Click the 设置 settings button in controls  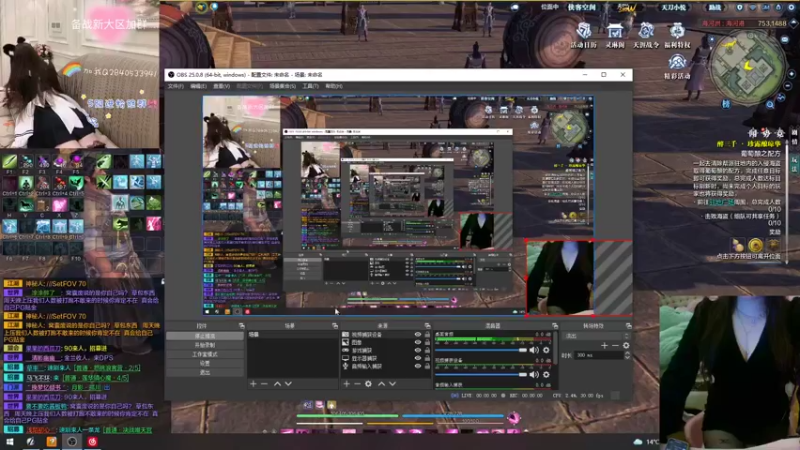[x=205, y=363]
